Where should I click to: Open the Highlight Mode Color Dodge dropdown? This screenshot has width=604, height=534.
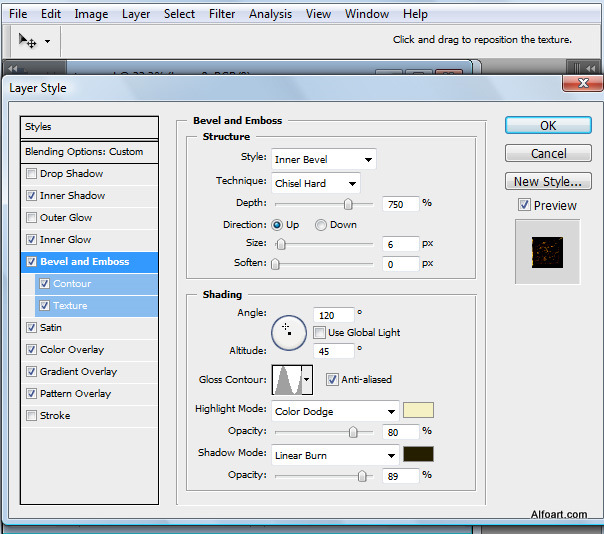[x=335, y=412]
